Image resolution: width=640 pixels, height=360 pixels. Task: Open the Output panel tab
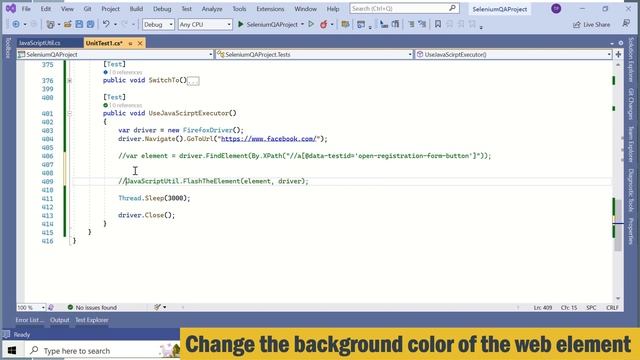coord(60,320)
